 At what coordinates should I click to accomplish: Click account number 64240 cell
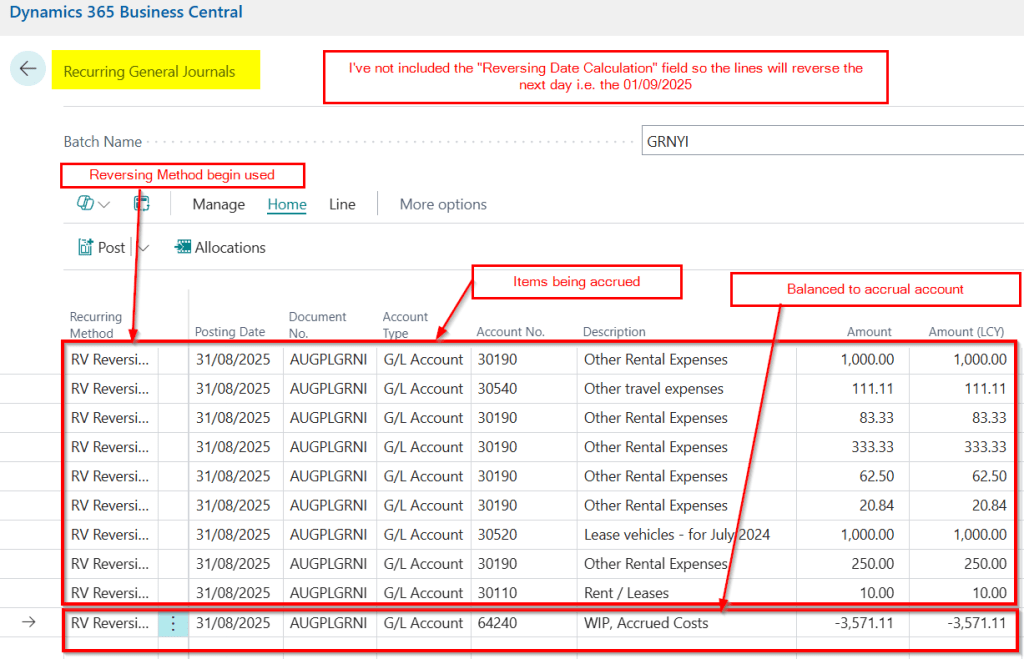(497, 623)
